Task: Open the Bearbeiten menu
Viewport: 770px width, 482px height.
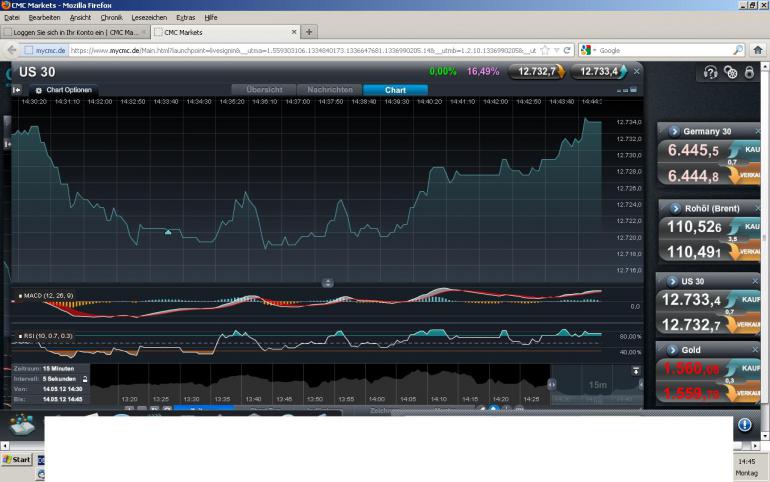Action: [44, 18]
